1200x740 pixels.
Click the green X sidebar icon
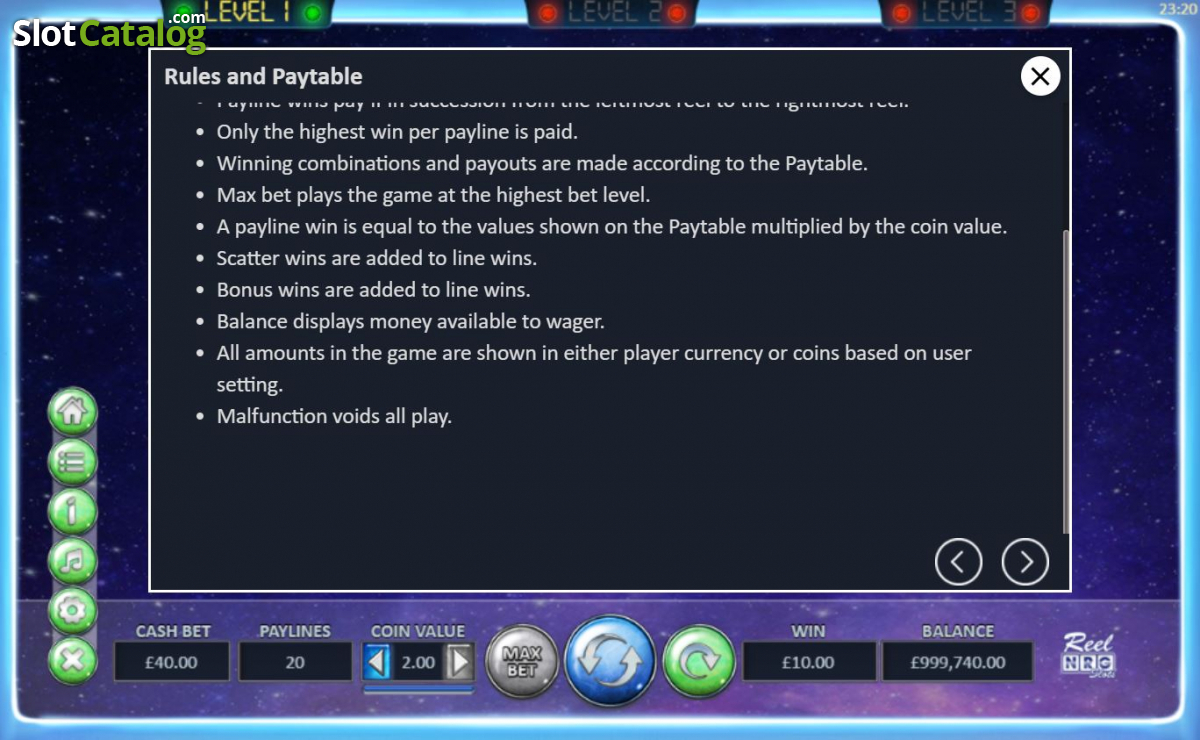click(x=73, y=660)
